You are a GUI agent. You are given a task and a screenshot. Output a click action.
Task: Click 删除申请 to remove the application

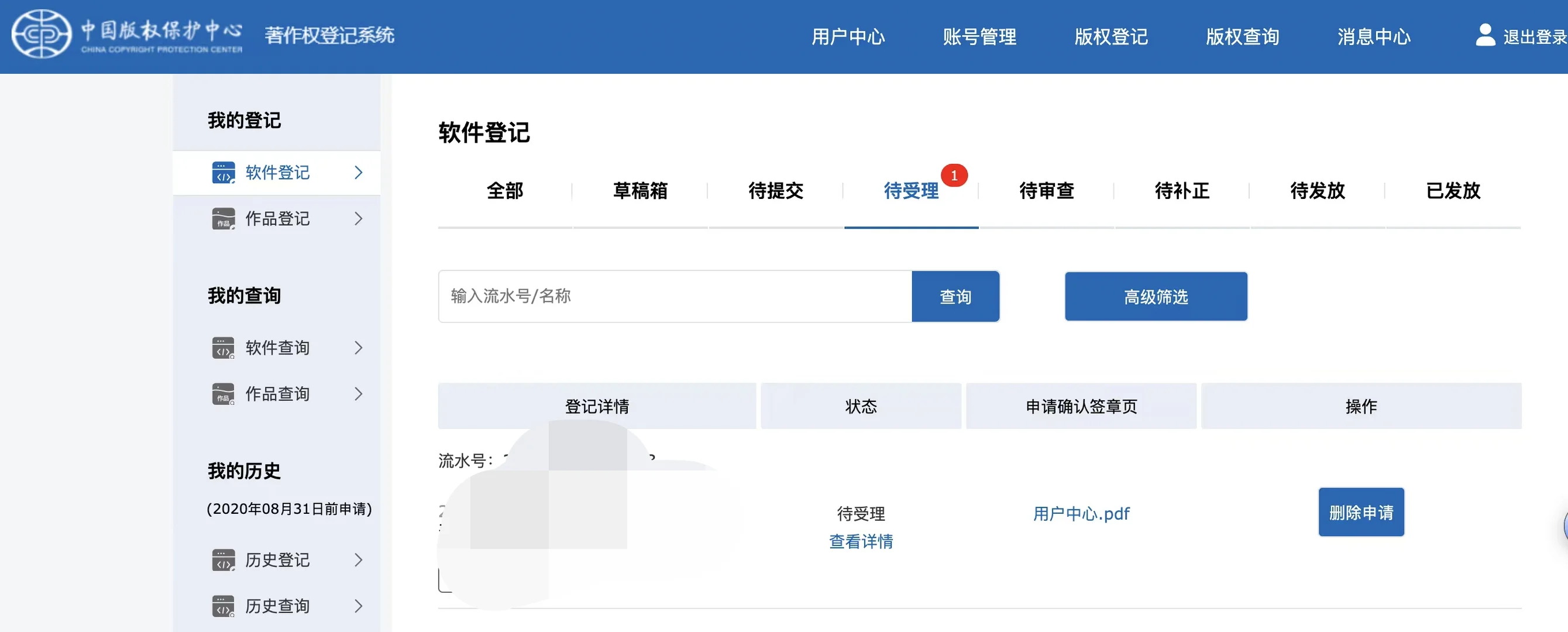tap(1361, 512)
